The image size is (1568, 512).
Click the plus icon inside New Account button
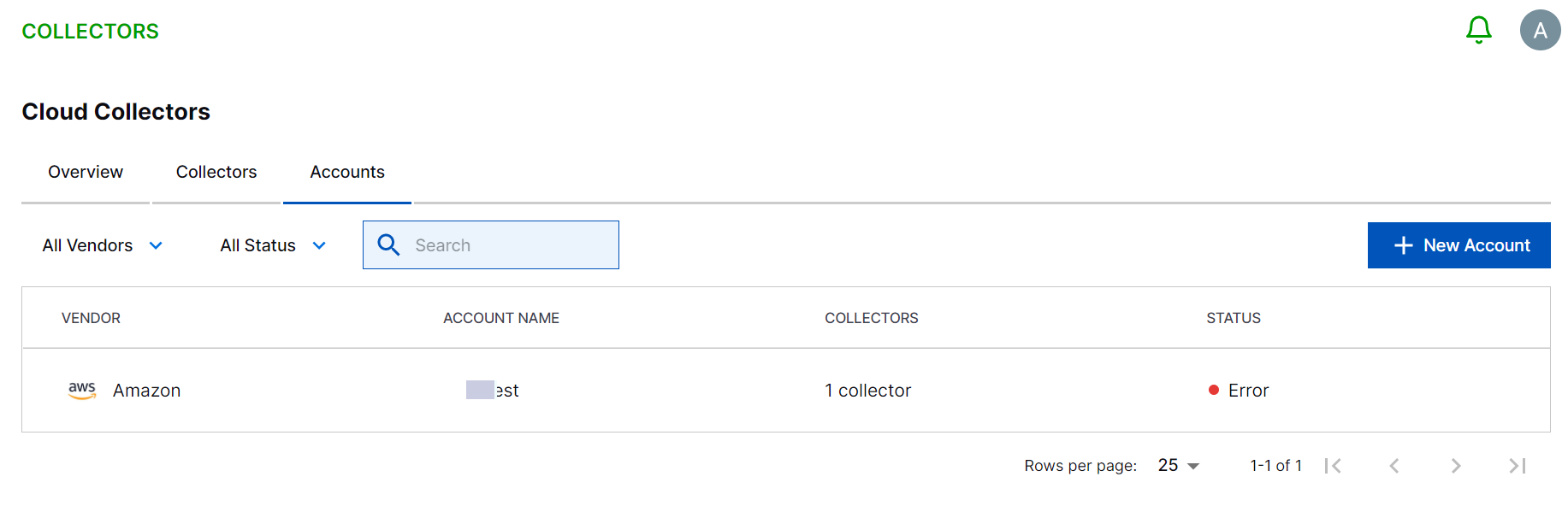pyautogui.click(x=1402, y=245)
